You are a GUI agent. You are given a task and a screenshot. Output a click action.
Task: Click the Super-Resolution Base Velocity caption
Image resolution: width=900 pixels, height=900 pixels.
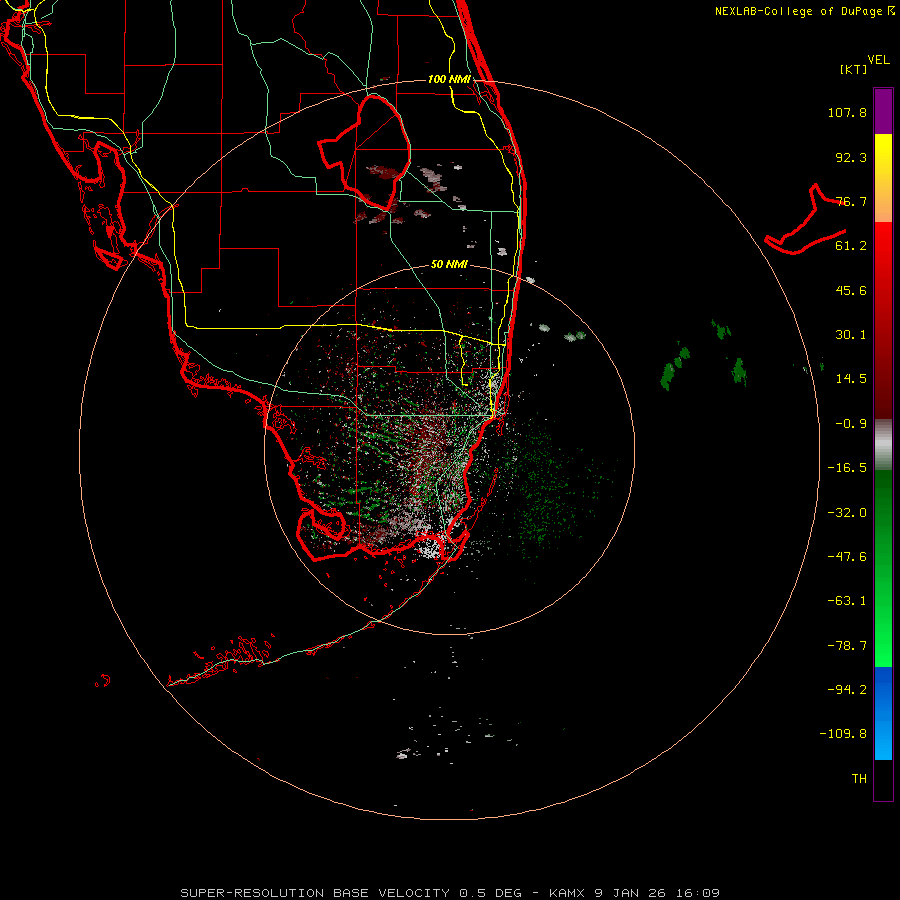pos(449,893)
